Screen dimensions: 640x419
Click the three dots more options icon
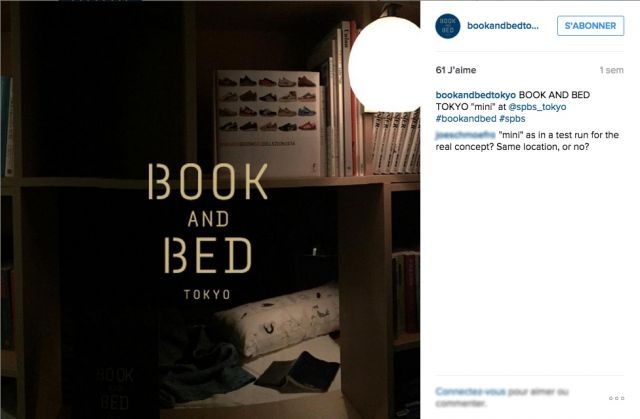616,398
